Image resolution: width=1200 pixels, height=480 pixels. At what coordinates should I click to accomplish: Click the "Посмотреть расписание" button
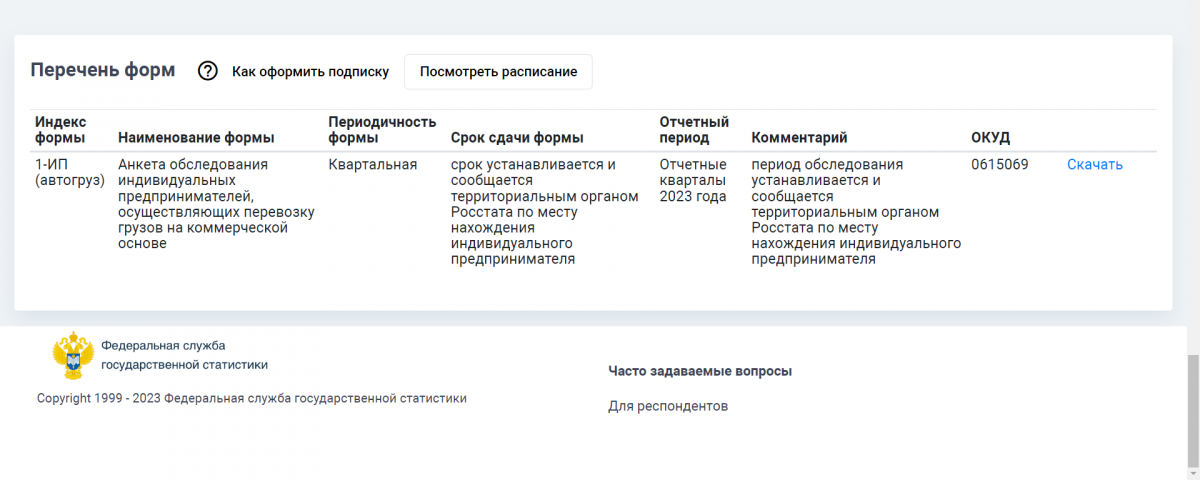498,72
